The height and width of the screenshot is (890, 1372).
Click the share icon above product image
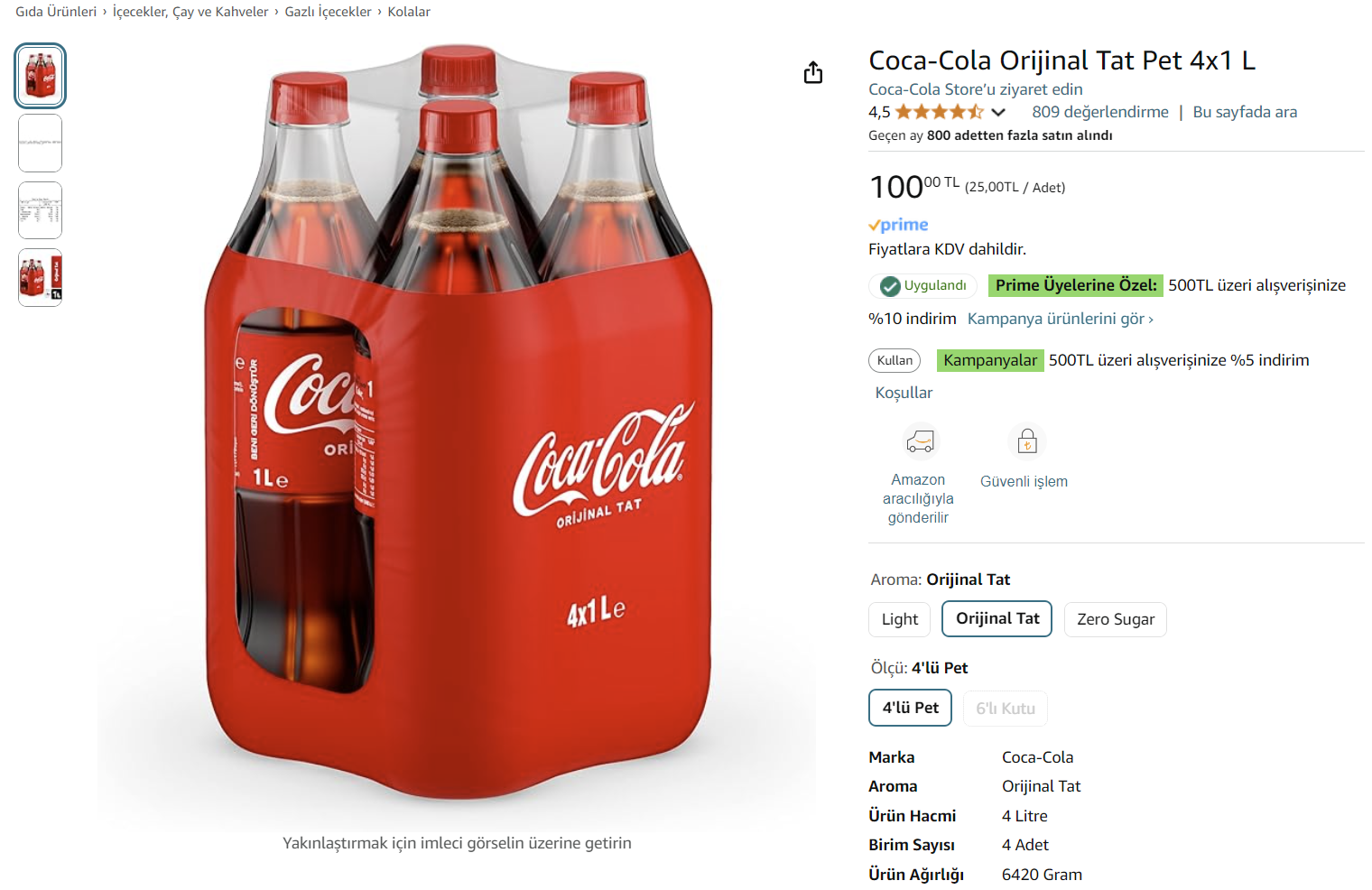click(813, 73)
